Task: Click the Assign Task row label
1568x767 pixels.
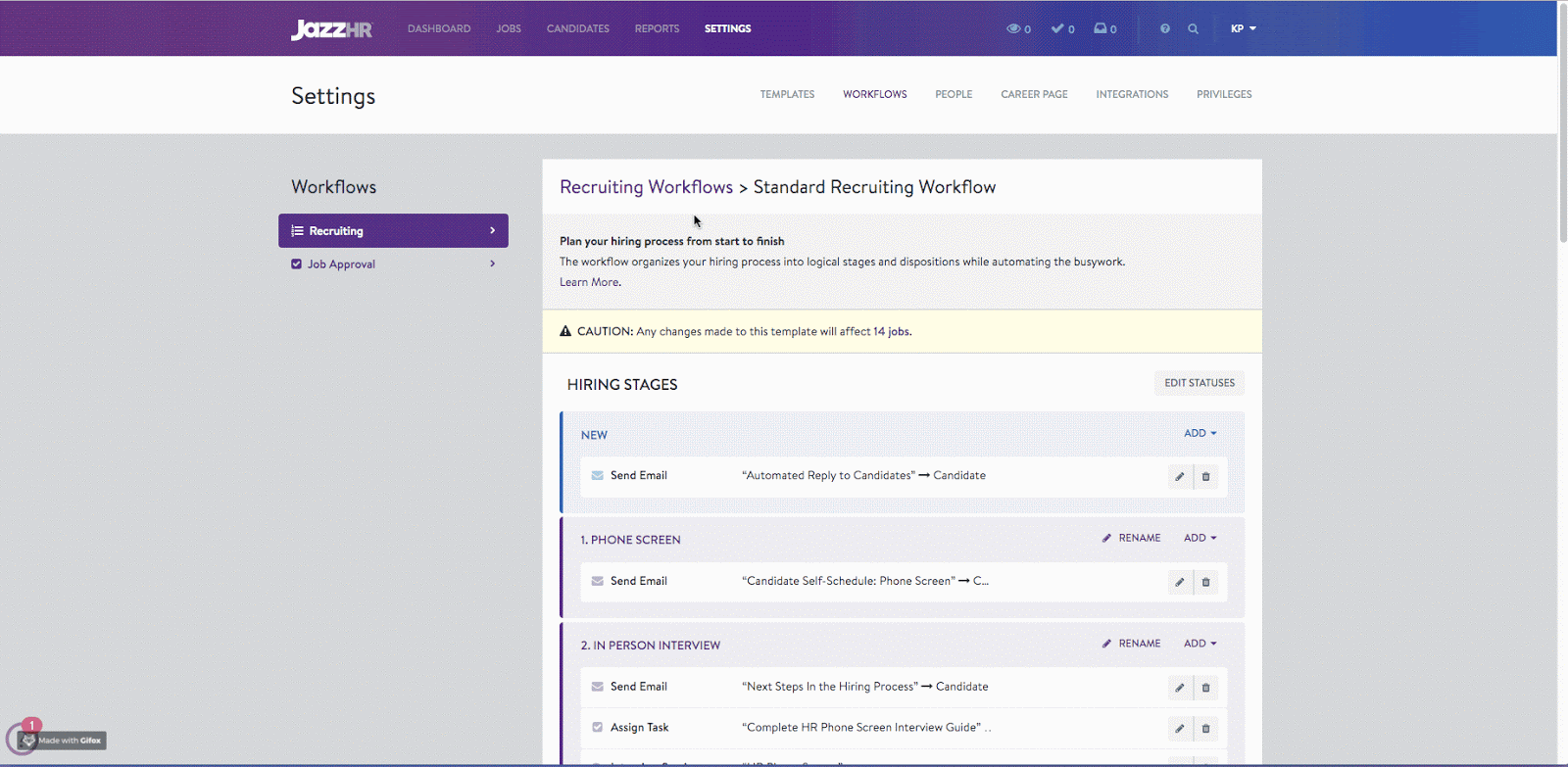Action: point(639,728)
